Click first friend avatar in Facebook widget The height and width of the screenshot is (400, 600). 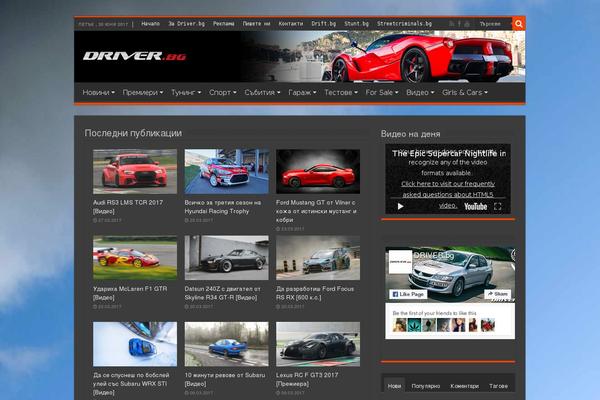pyautogui.click(x=399, y=325)
